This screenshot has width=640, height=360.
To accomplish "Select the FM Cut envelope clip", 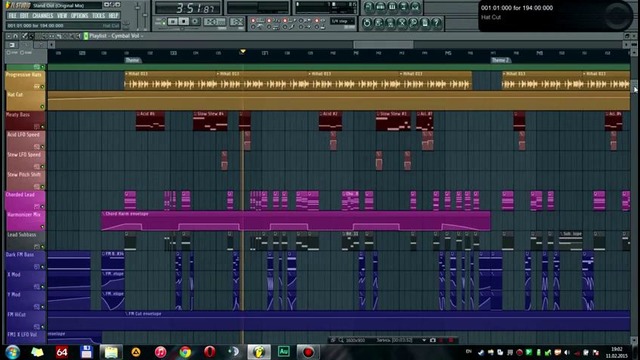I will [x=377, y=321].
